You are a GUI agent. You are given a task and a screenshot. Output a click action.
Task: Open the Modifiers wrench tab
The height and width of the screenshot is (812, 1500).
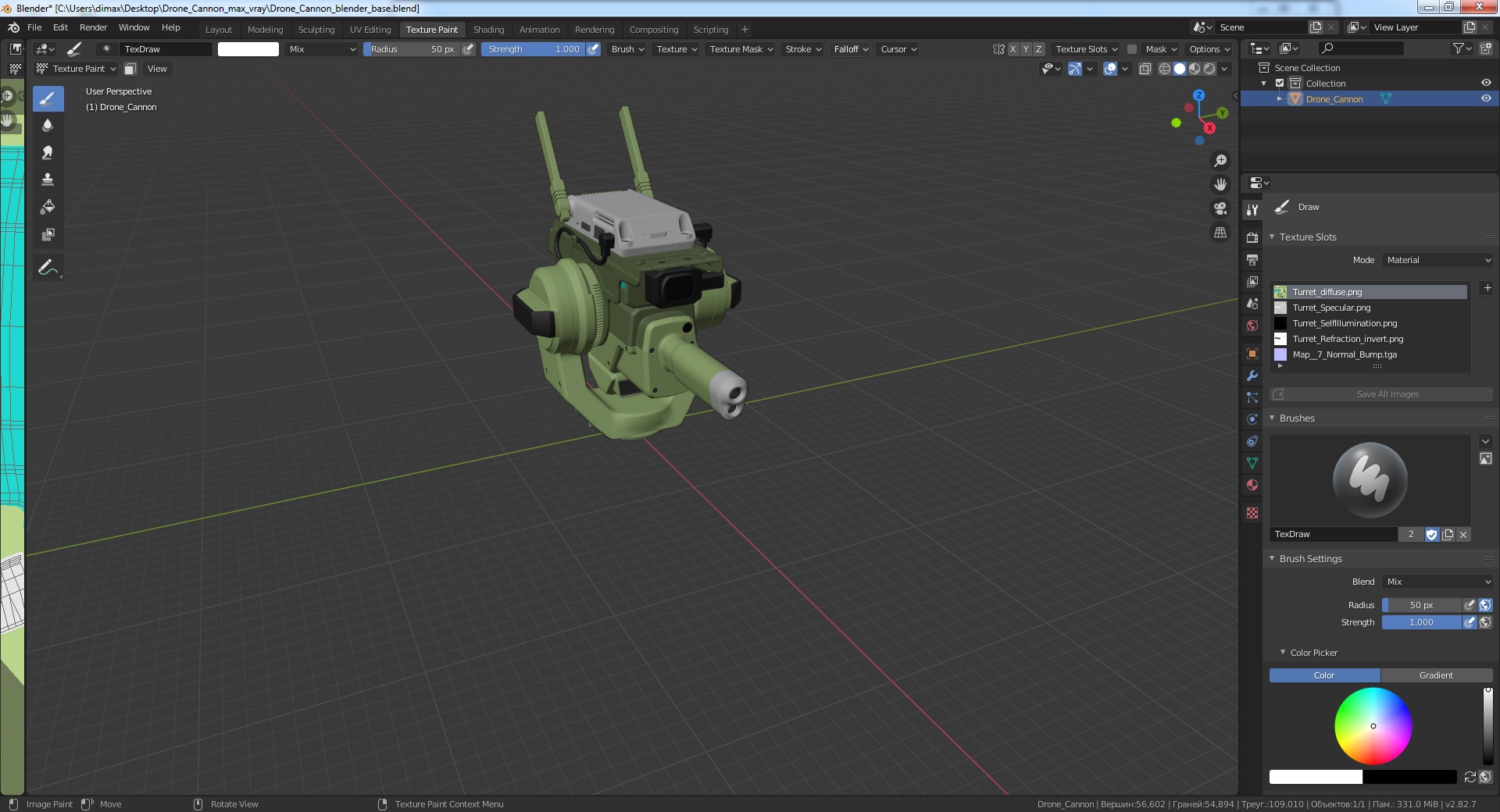point(1252,376)
